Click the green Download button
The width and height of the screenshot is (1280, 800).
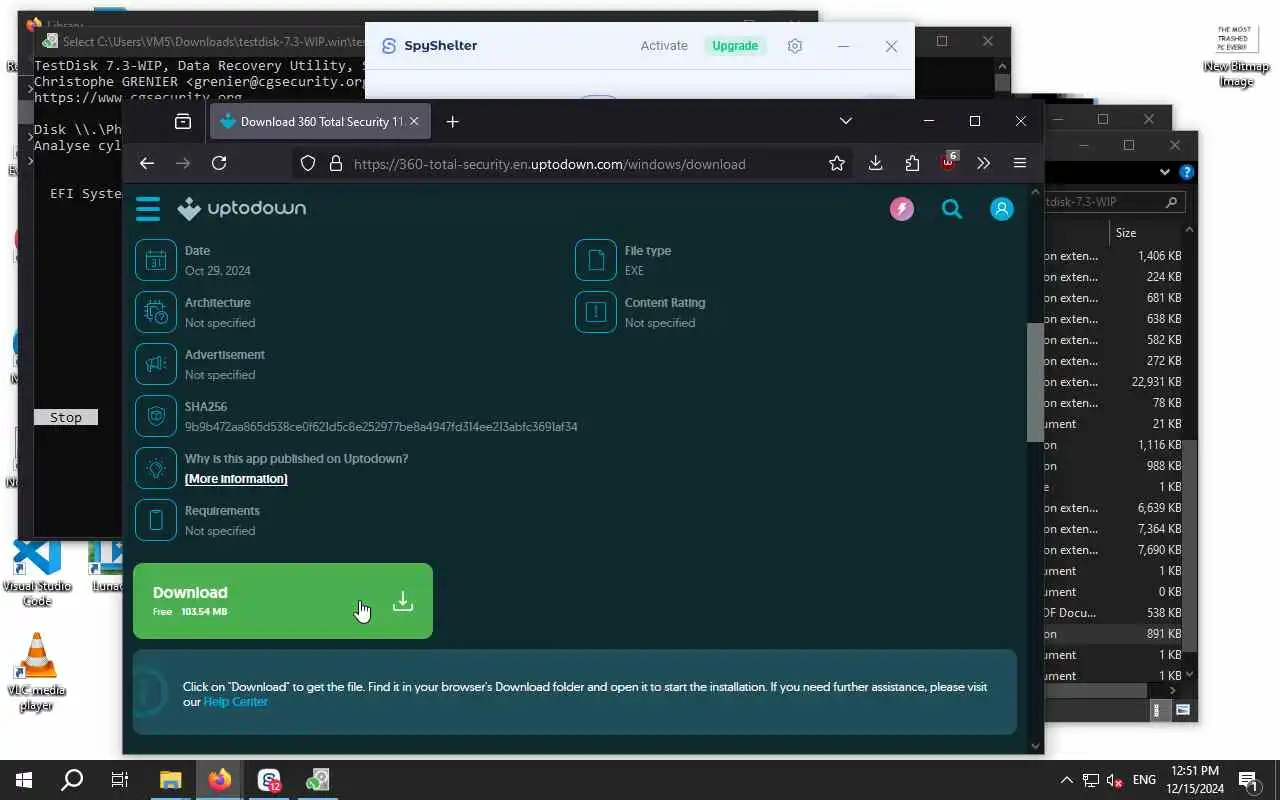pos(283,601)
